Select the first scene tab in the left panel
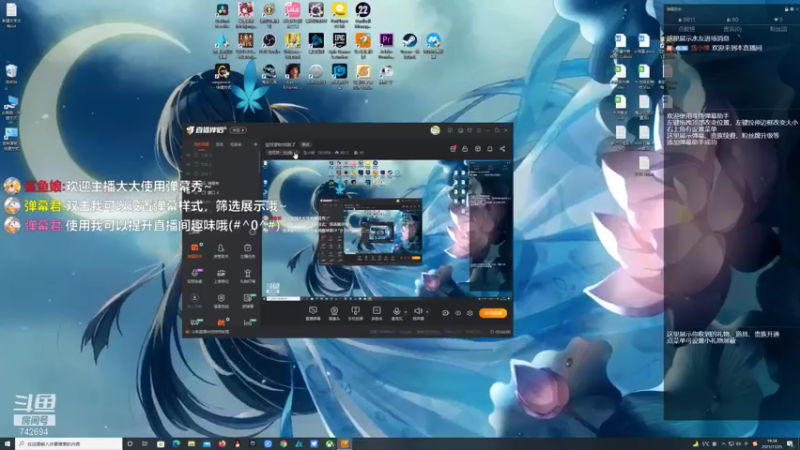Viewport: 800px width, 450px height. (201, 144)
